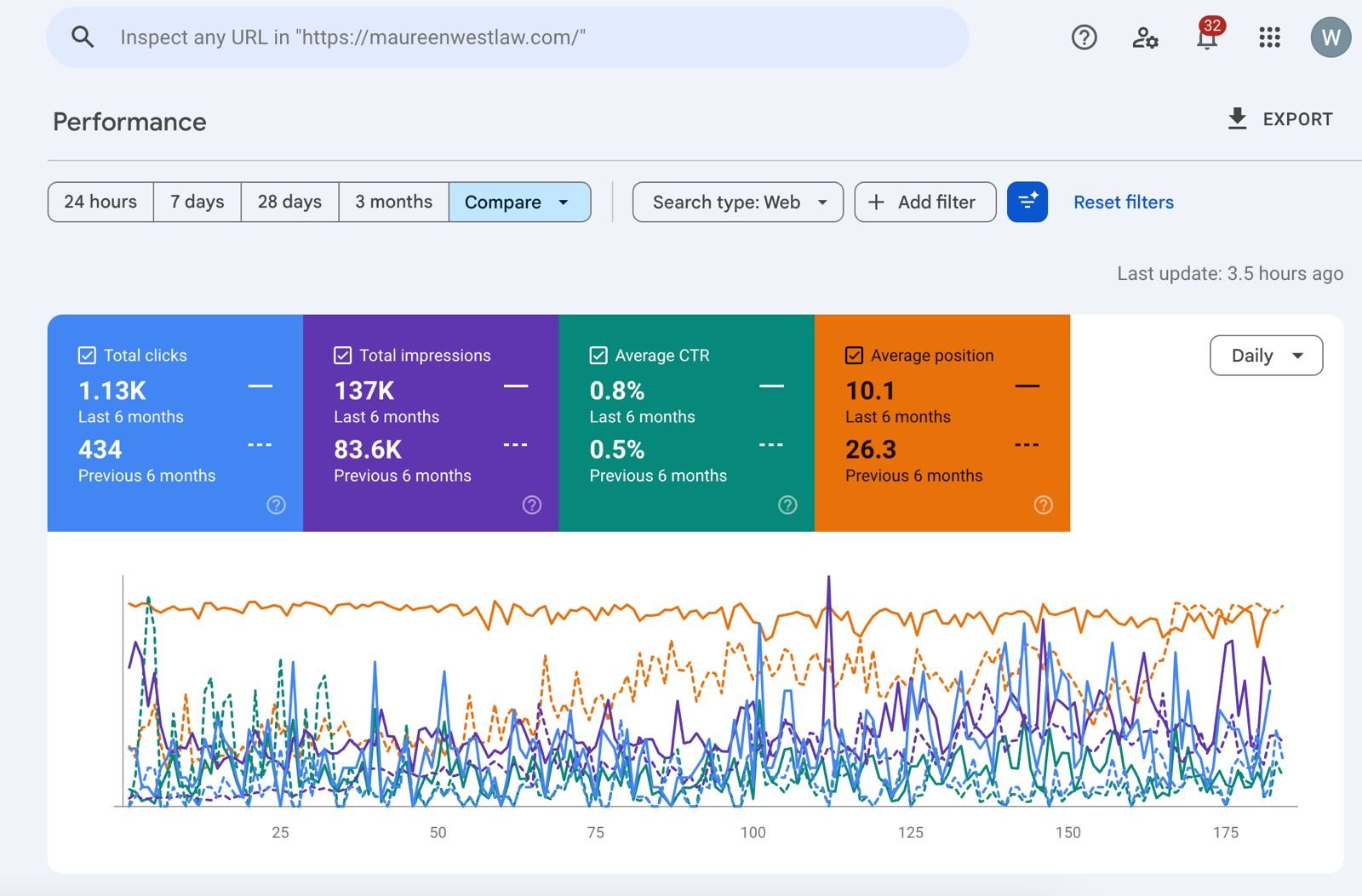This screenshot has height=896, width=1362.
Task: Open the users and permissions settings icon
Action: (1145, 37)
